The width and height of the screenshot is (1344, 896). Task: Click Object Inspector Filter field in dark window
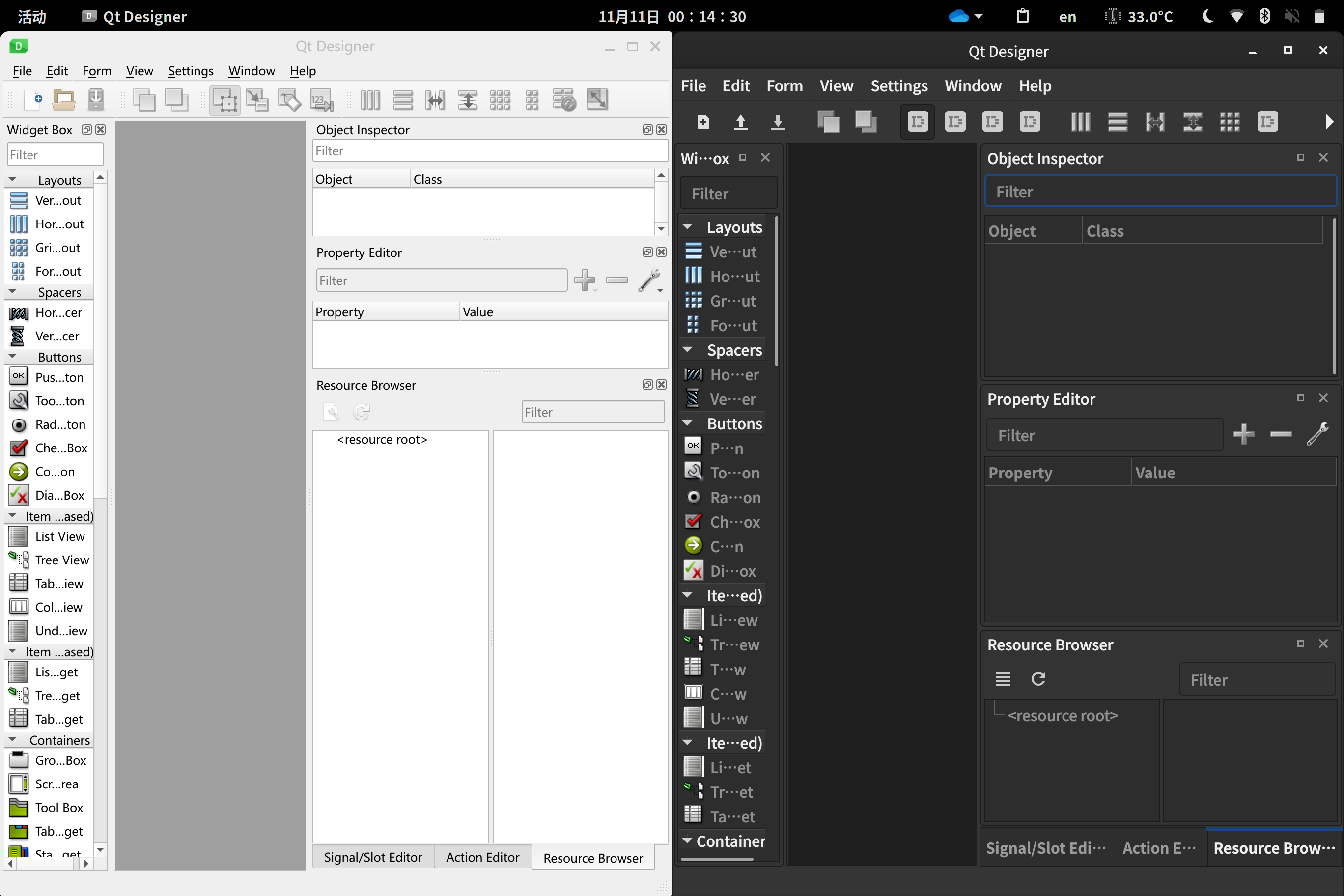coord(1161,192)
